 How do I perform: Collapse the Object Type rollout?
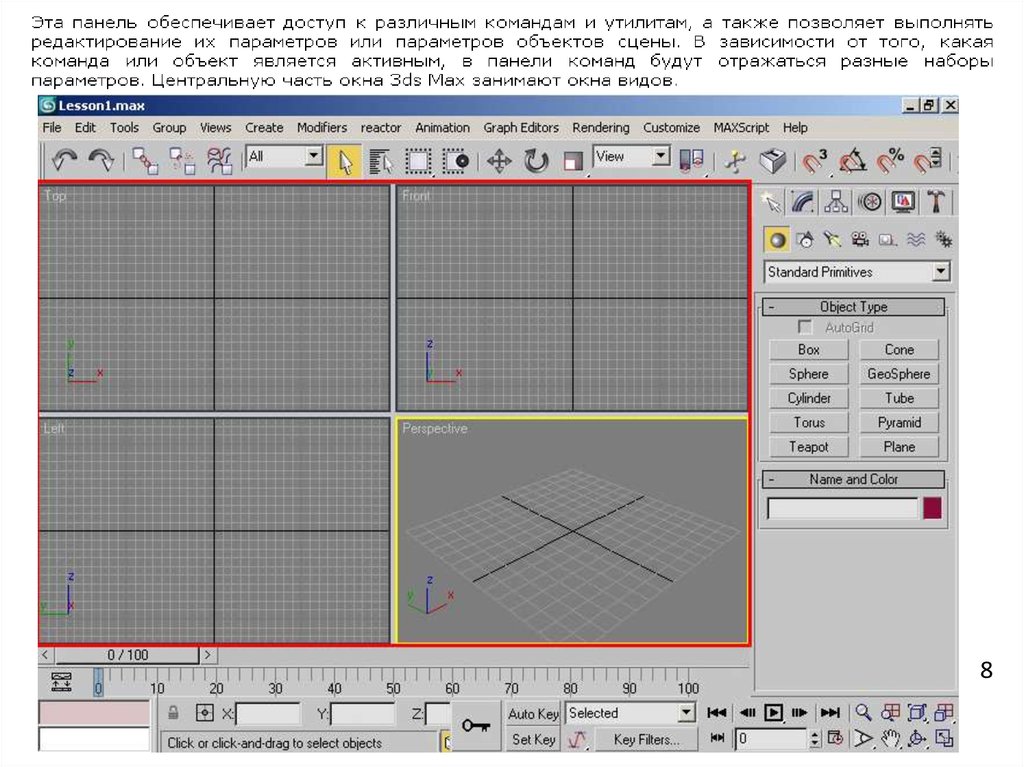[x=852, y=307]
